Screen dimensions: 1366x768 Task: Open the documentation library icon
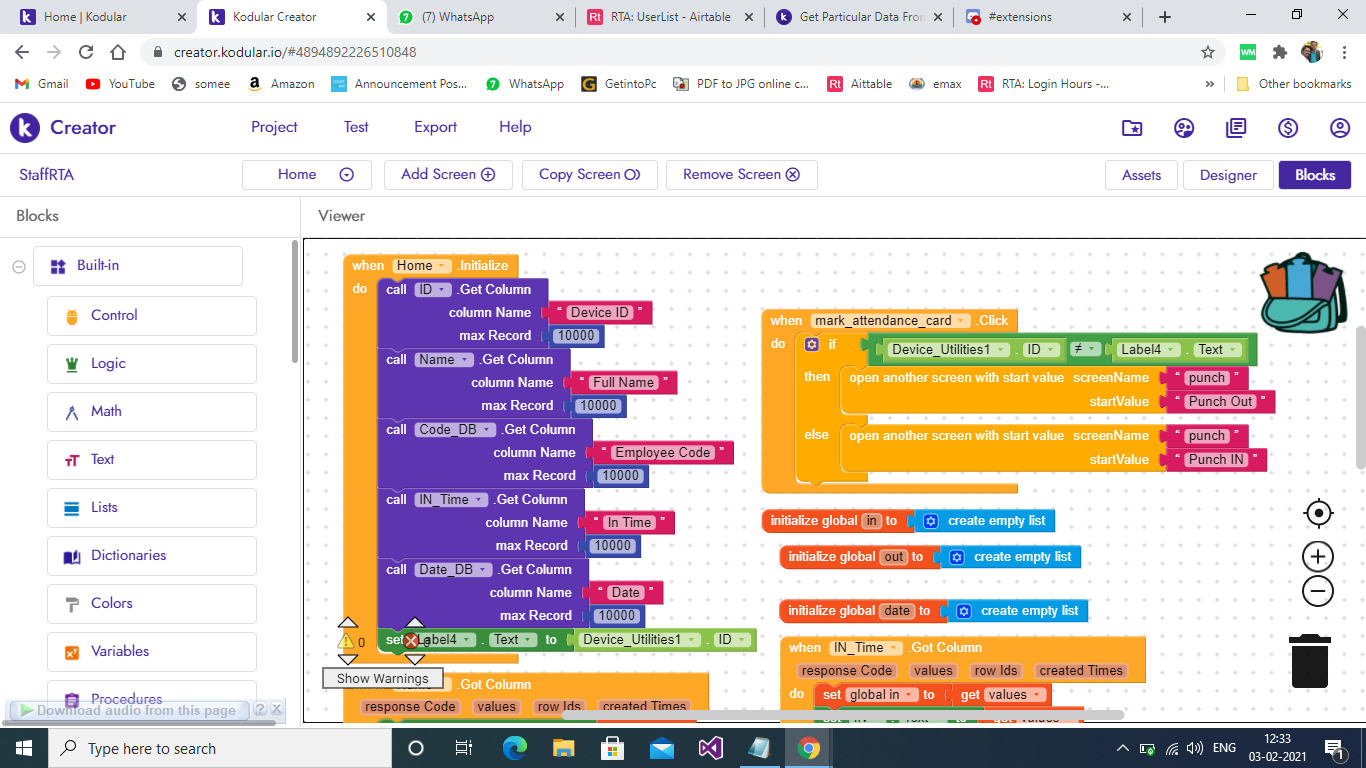[x=1236, y=128]
